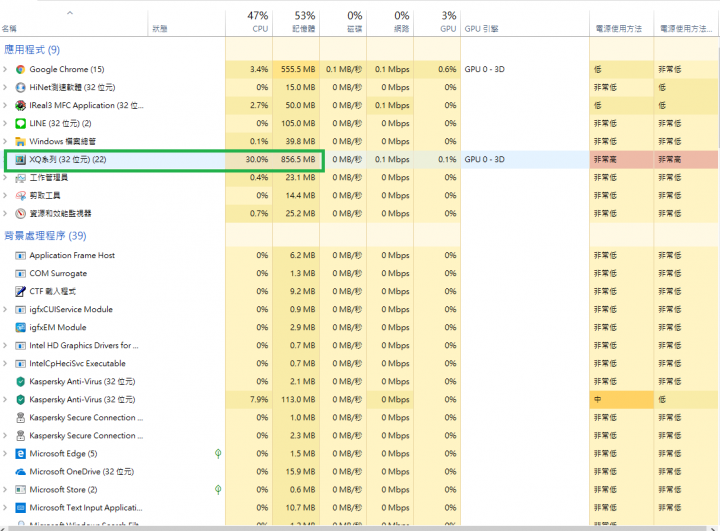Click the Windows 檔案總管 folder icon
The width and height of the screenshot is (720, 531).
click(20, 141)
